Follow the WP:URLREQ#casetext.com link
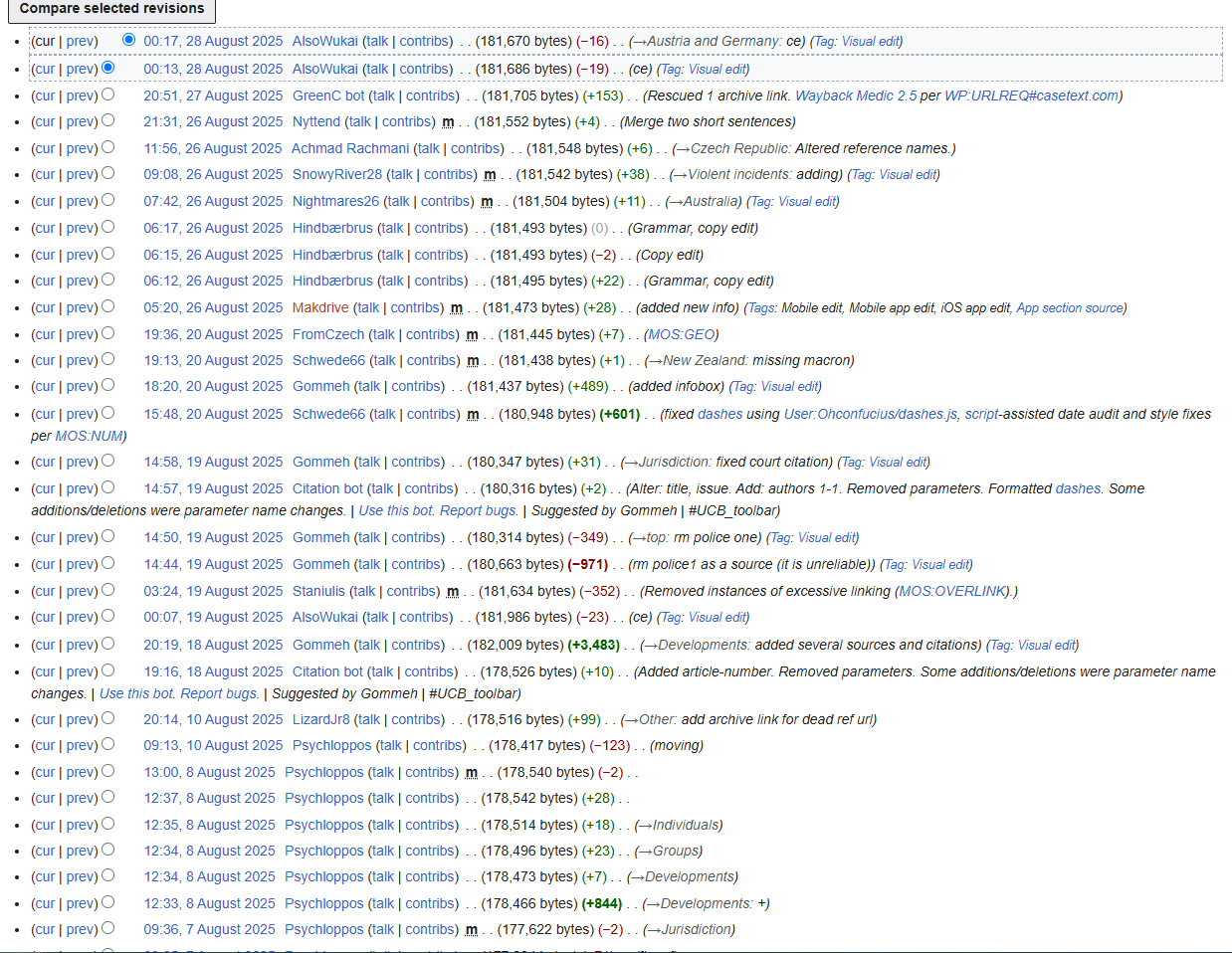Viewport: 1232px width, 953px height. click(1031, 95)
